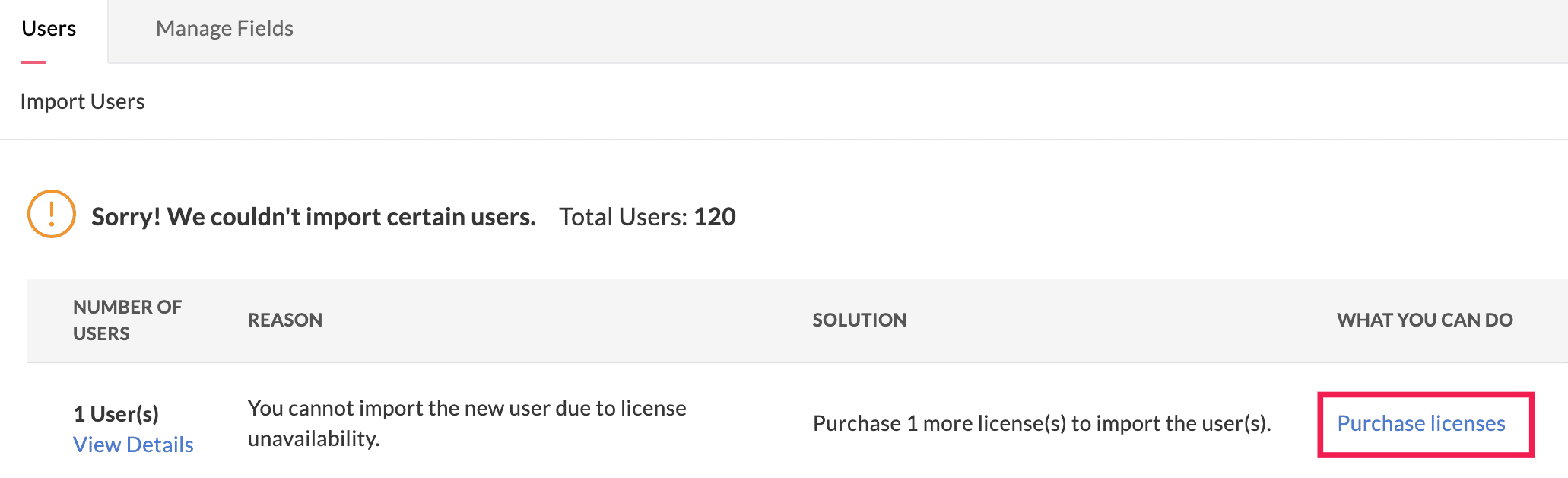Click the "1 User(s)" count text
The height and width of the screenshot is (478, 1568).
point(116,414)
